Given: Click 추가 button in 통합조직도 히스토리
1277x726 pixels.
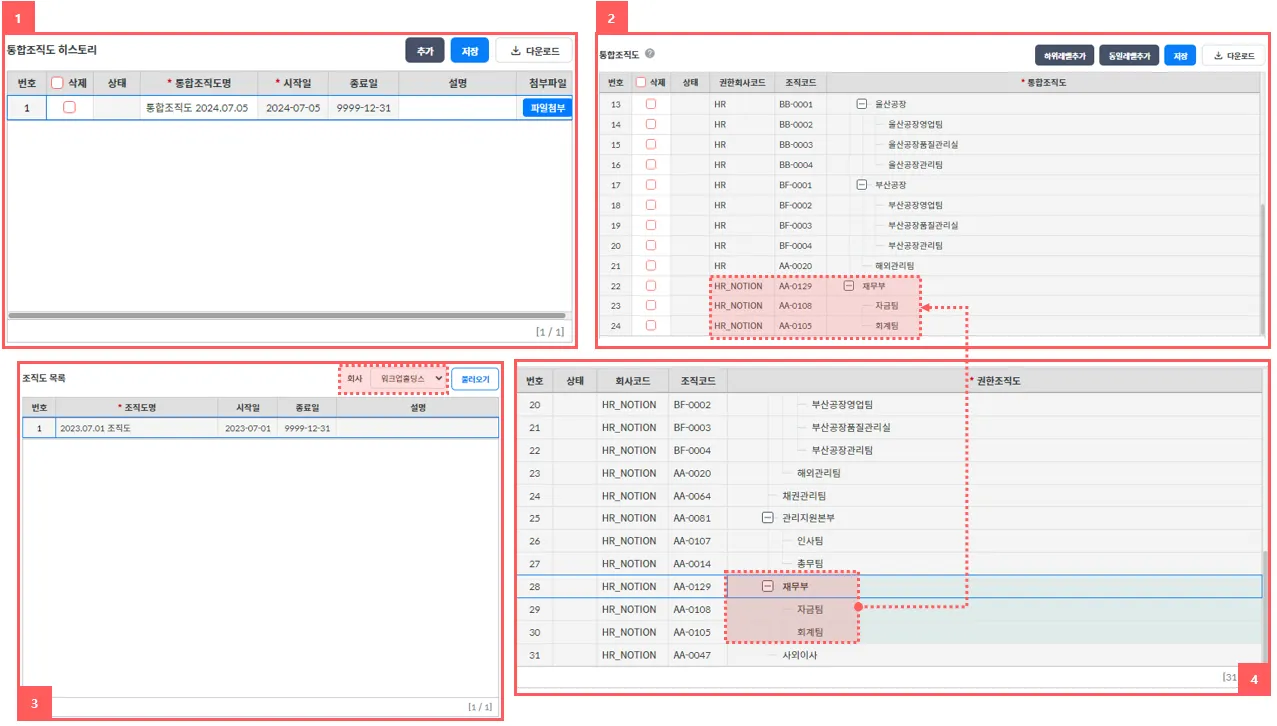Looking at the screenshot, I should pos(424,51).
